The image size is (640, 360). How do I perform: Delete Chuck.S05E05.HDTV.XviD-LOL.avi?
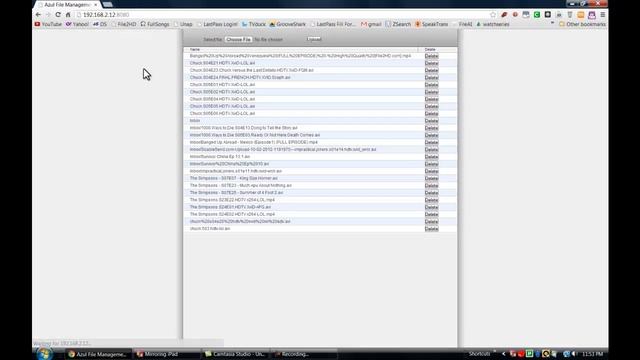point(431,107)
